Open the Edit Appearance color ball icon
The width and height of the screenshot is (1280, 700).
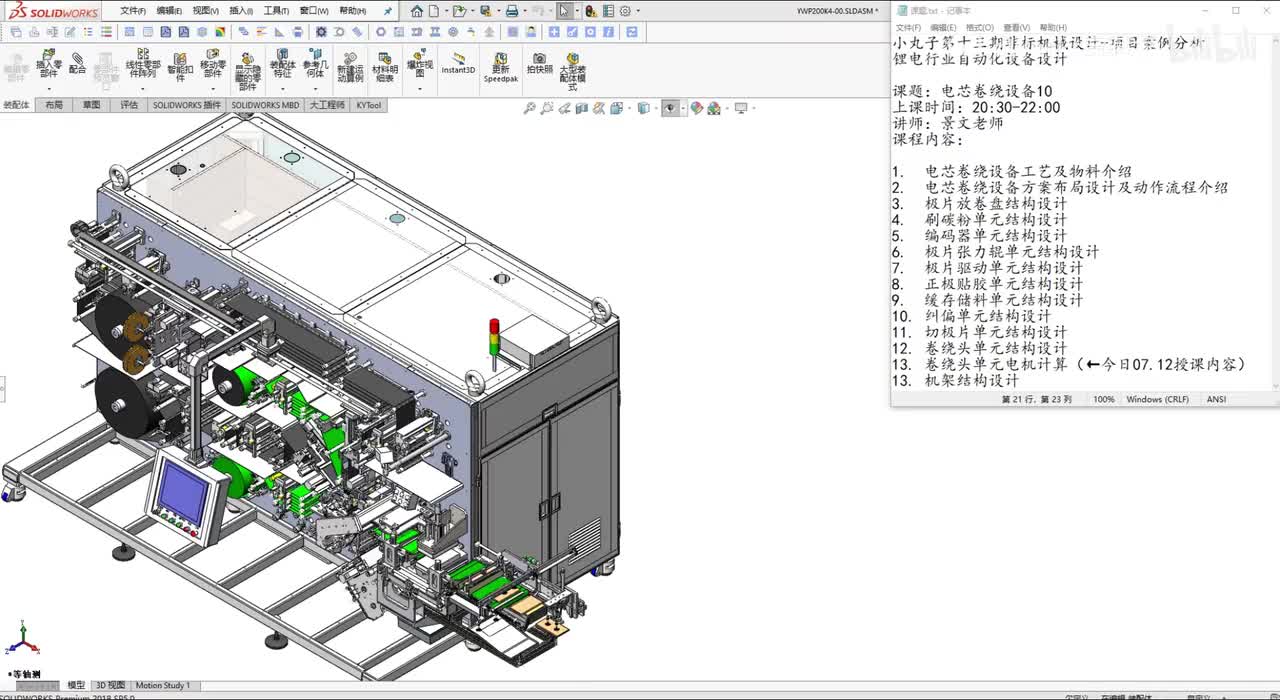pyautogui.click(x=697, y=108)
